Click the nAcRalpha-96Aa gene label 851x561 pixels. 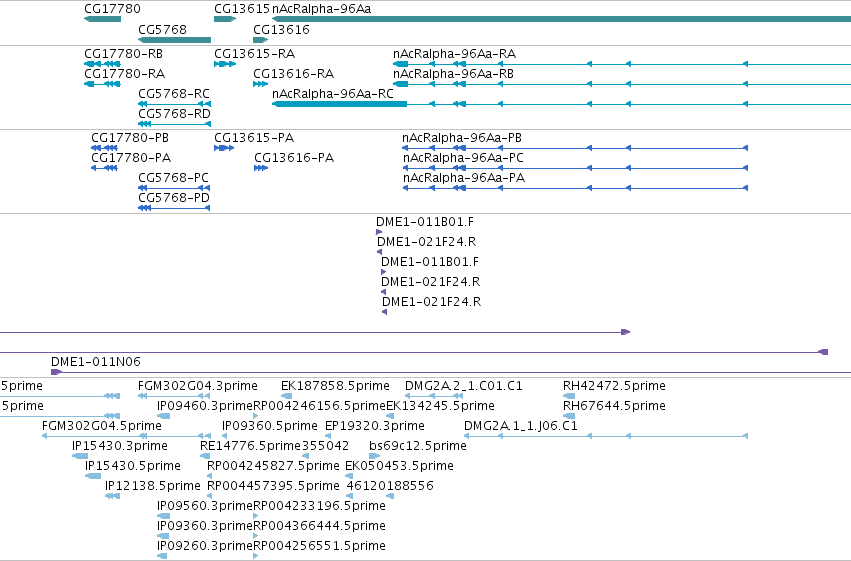pos(321,9)
